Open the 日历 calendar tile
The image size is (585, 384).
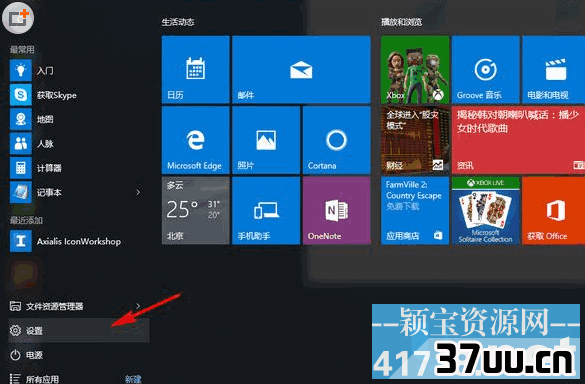coord(195,69)
